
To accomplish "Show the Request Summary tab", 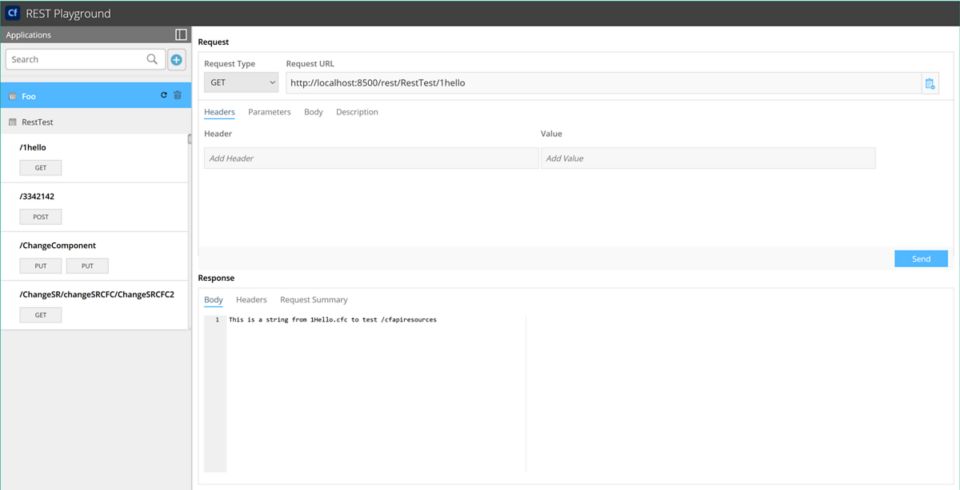I will pyautogui.click(x=313, y=300).
